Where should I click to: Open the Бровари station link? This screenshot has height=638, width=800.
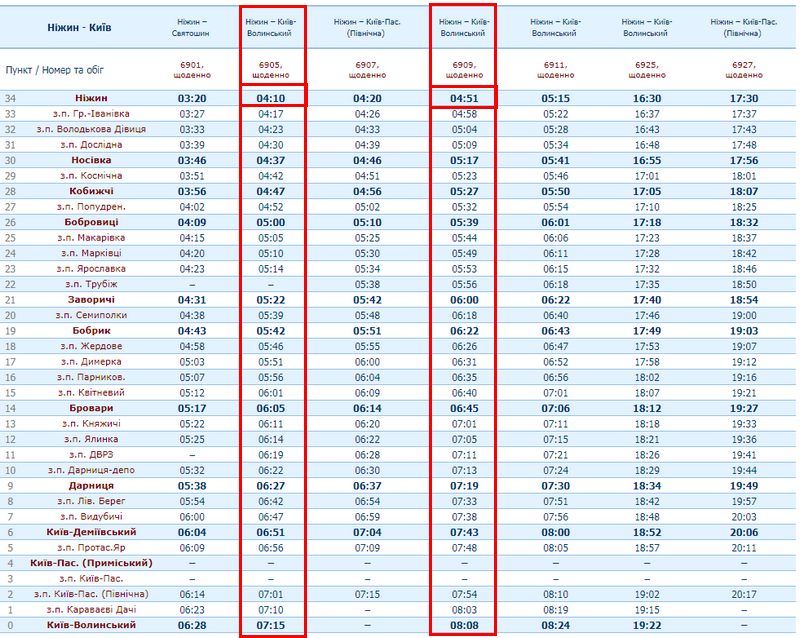tap(91, 408)
